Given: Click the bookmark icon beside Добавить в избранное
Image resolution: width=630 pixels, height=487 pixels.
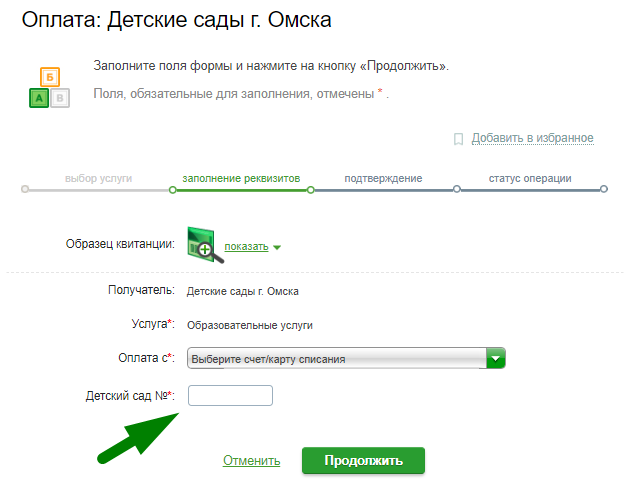Looking at the screenshot, I should [x=458, y=139].
